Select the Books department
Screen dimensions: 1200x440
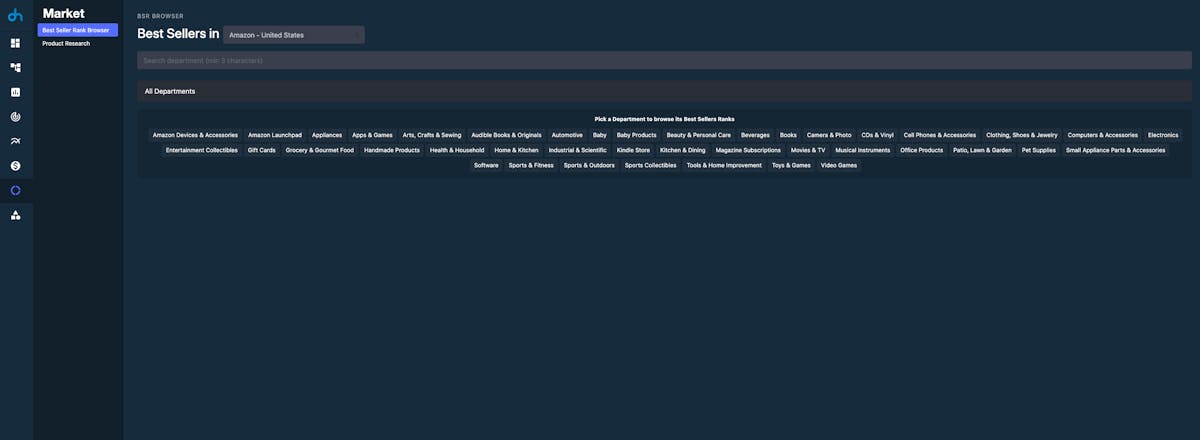click(x=789, y=135)
